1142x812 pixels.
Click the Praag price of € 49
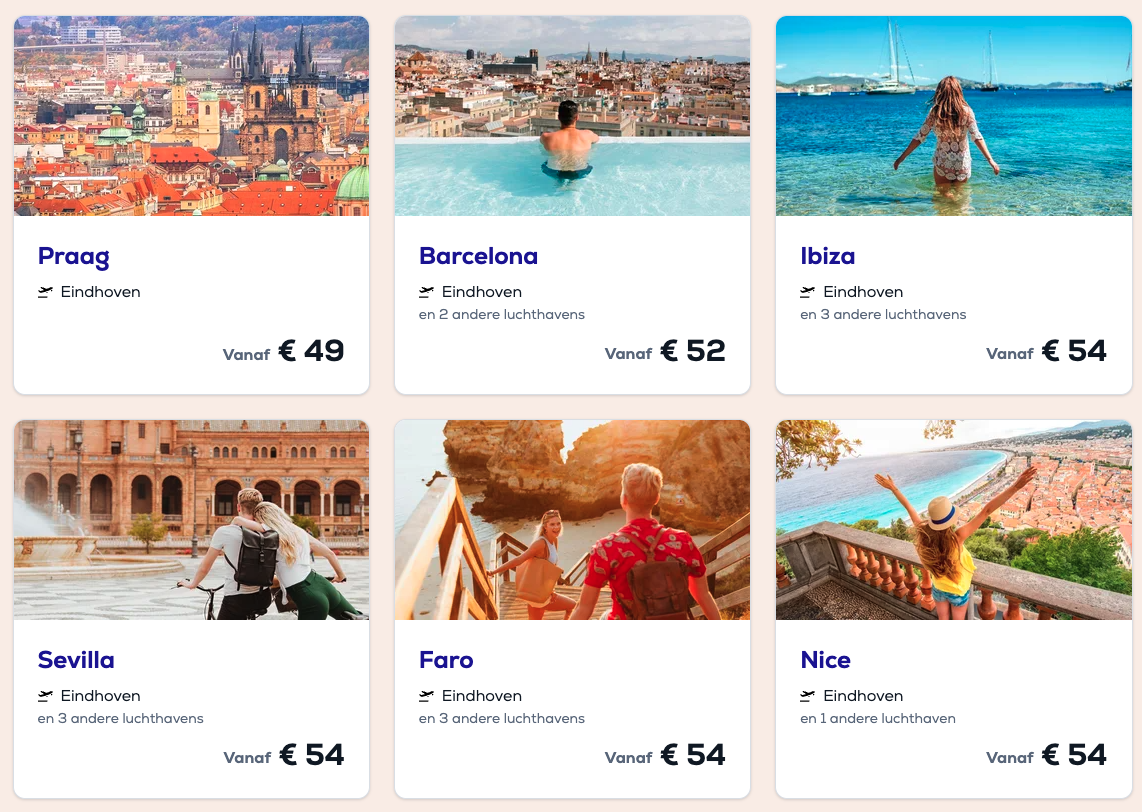tap(311, 351)
